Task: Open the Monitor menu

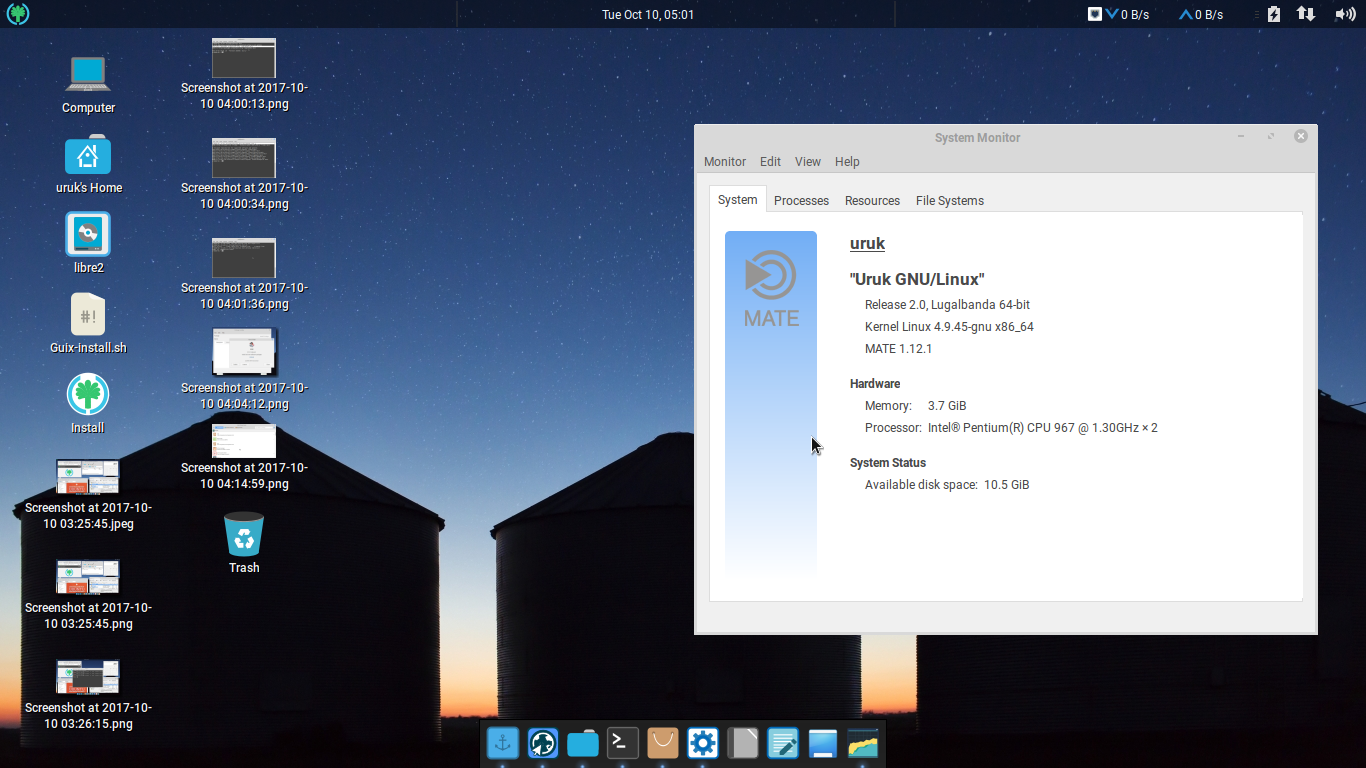Action: pyautogui.click(x=724, y=161)
